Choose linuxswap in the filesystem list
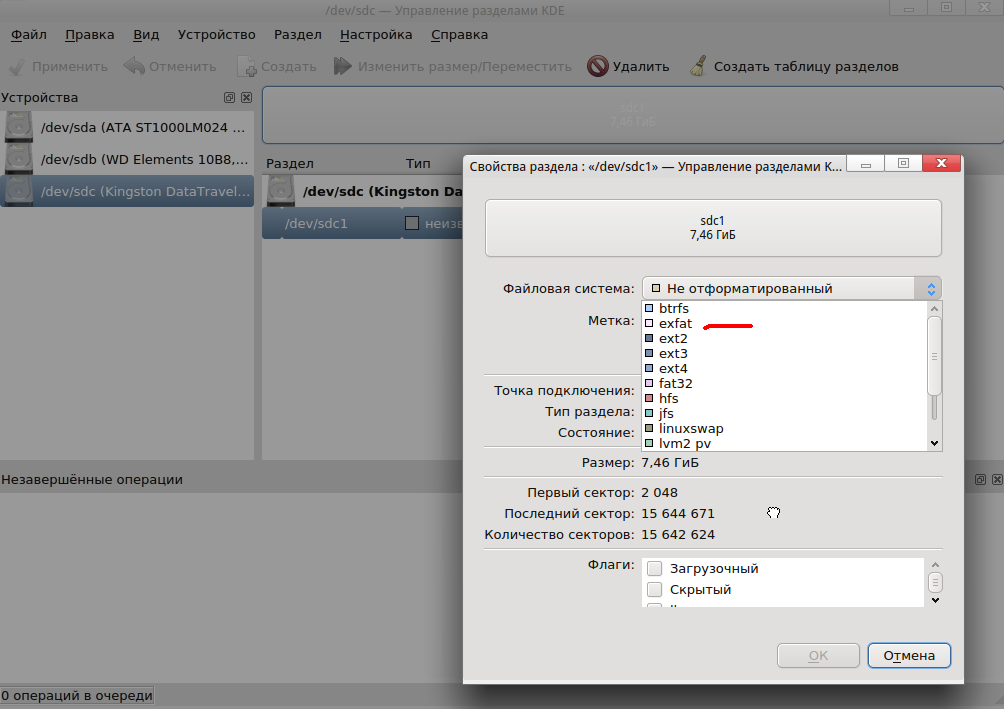Image resolution: width=1004 pixels, height=709 pixels. (784, 428)
